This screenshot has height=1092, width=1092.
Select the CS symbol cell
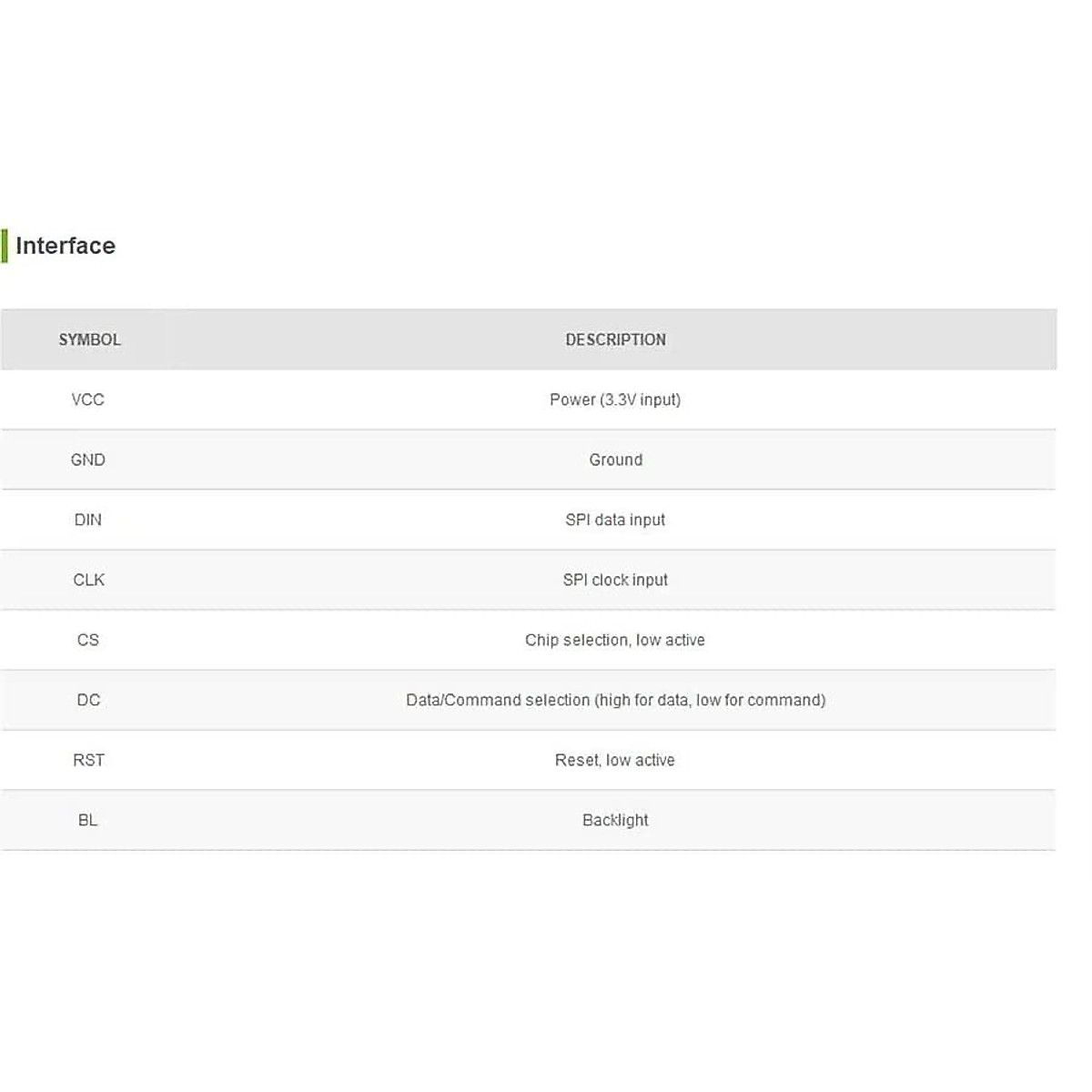point(88,640)
